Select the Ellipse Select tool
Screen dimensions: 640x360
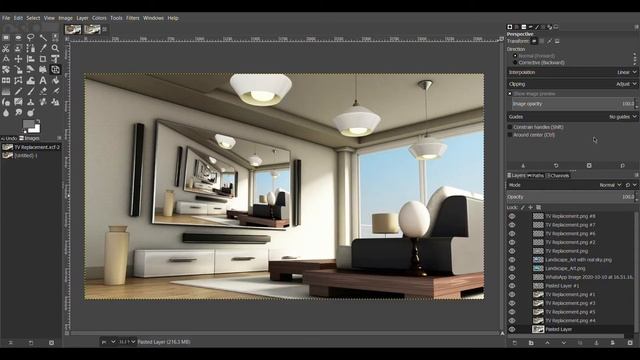click(x=18, y=38)
